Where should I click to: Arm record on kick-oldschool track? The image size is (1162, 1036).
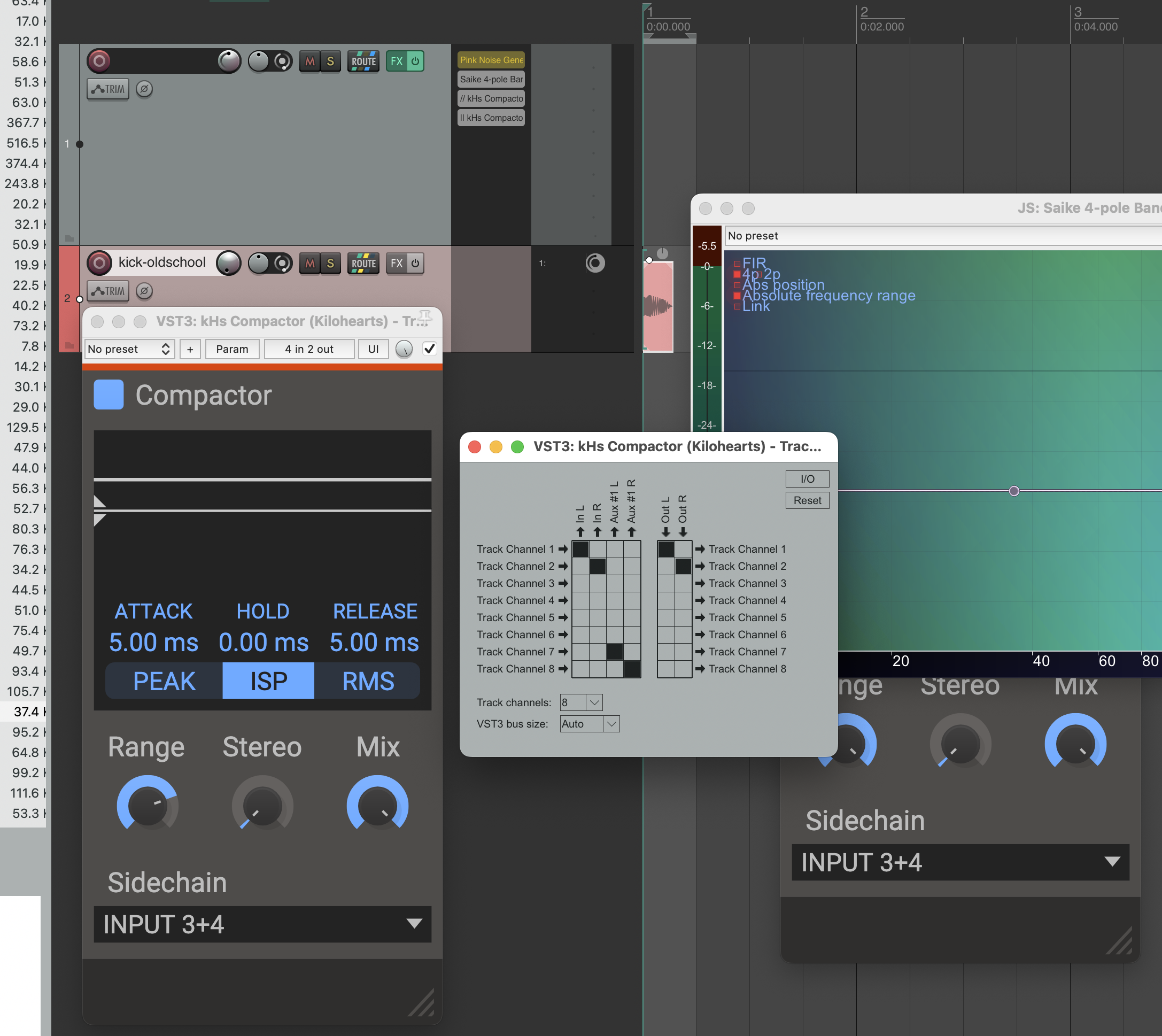pyautogui.click(x=99, y=263)
